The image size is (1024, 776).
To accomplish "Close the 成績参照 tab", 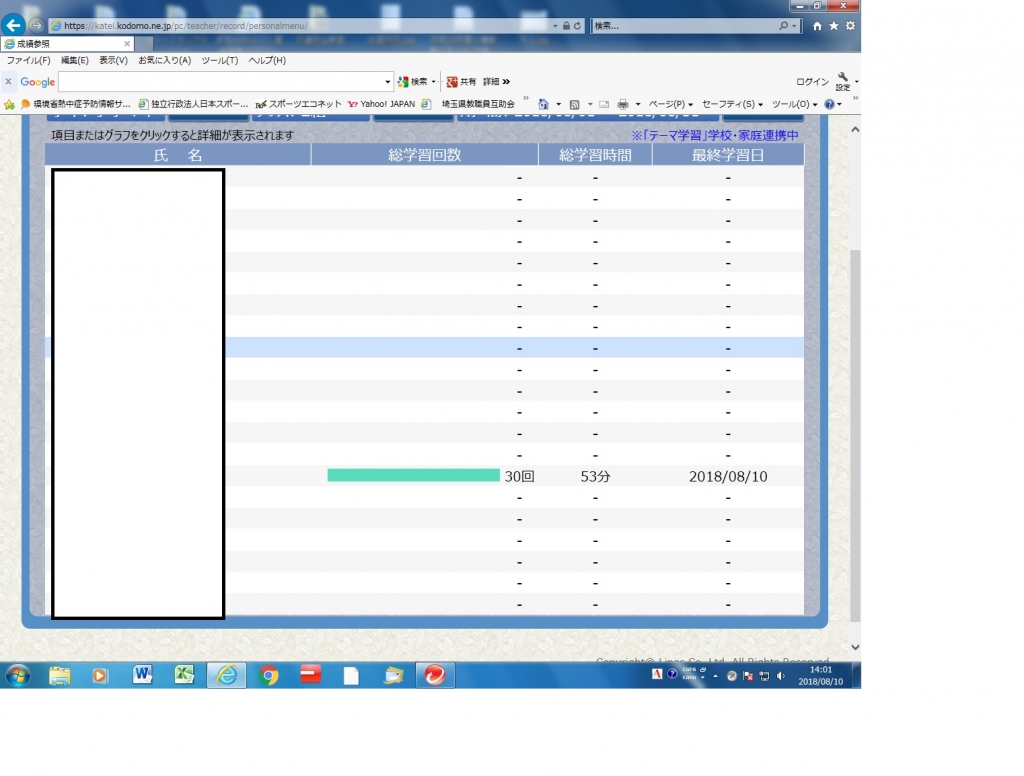I will [127, 44].
